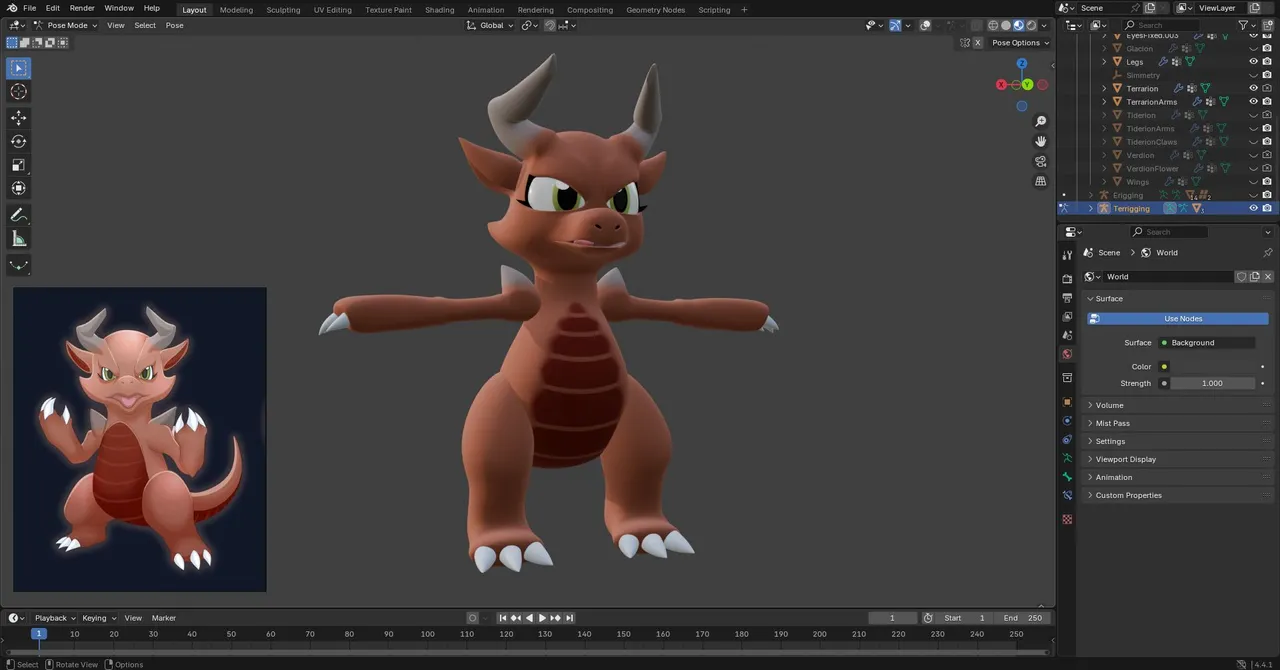Open outliner filter dropdown
Viewport: 1280px width, 670px height.
[x=1246, y=25]
